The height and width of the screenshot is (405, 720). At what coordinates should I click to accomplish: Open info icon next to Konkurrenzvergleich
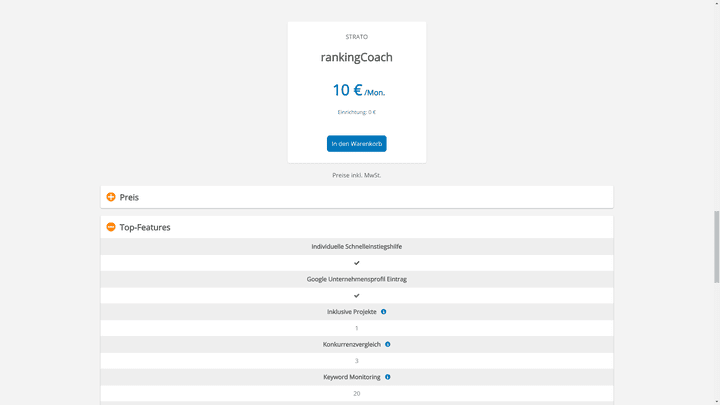point(388,344)
